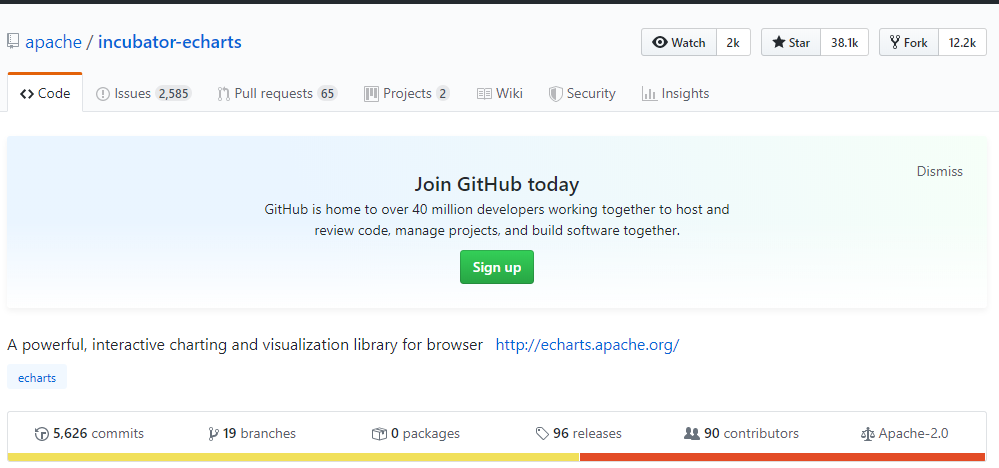Click the Security shield icon

tap(556, 94)
